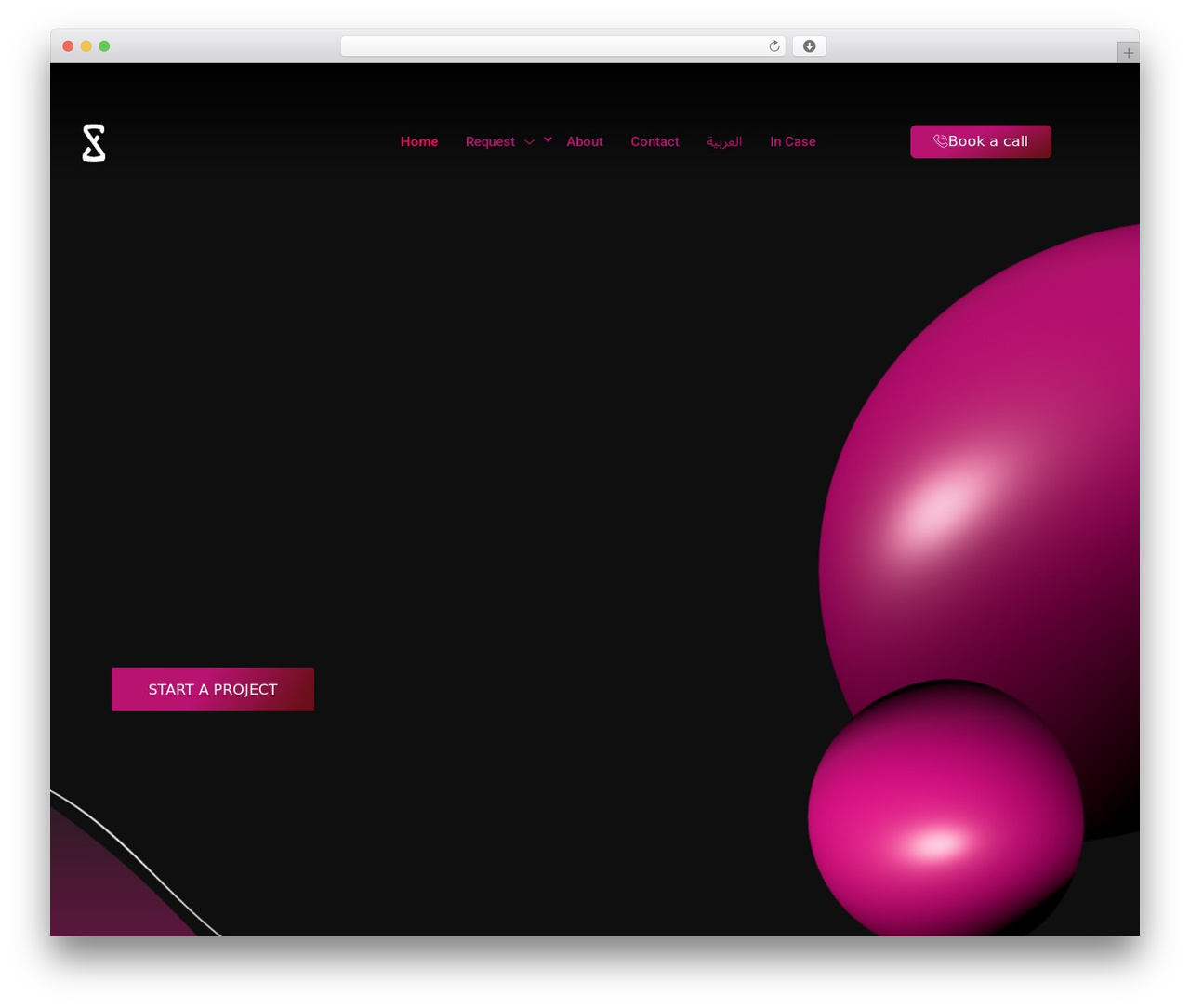1190x1008 pixels.
Task: Maximize the window using green button
Action: [x=104, y=46]
